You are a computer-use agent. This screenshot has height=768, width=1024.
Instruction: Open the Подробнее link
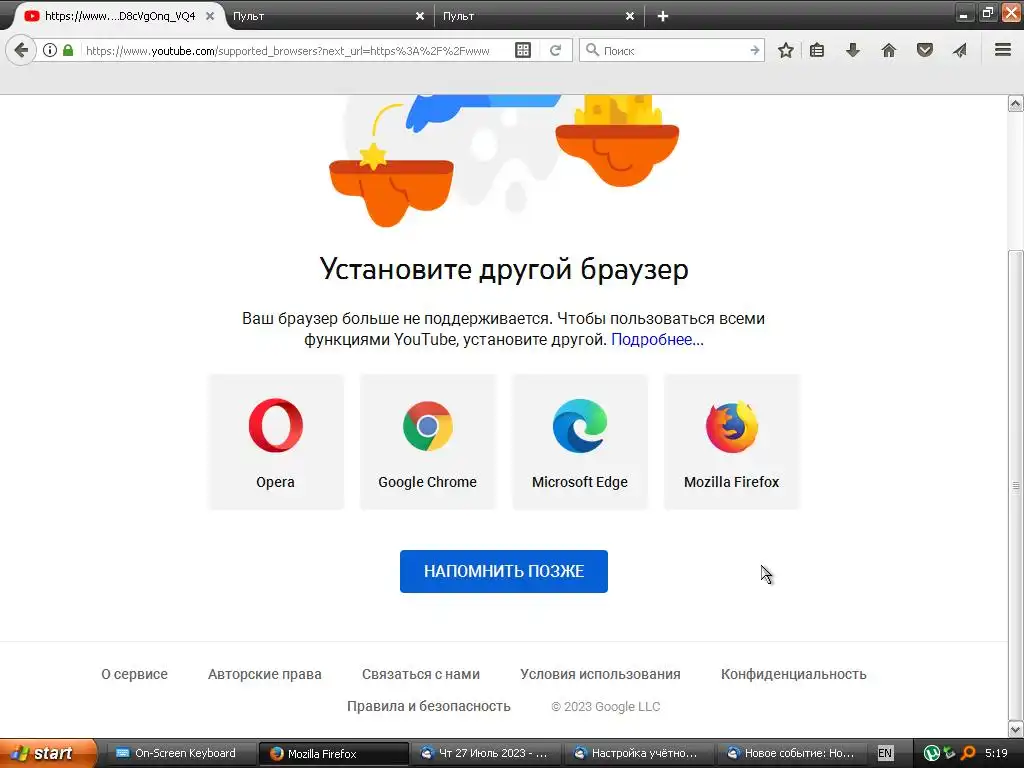point(657,340)
